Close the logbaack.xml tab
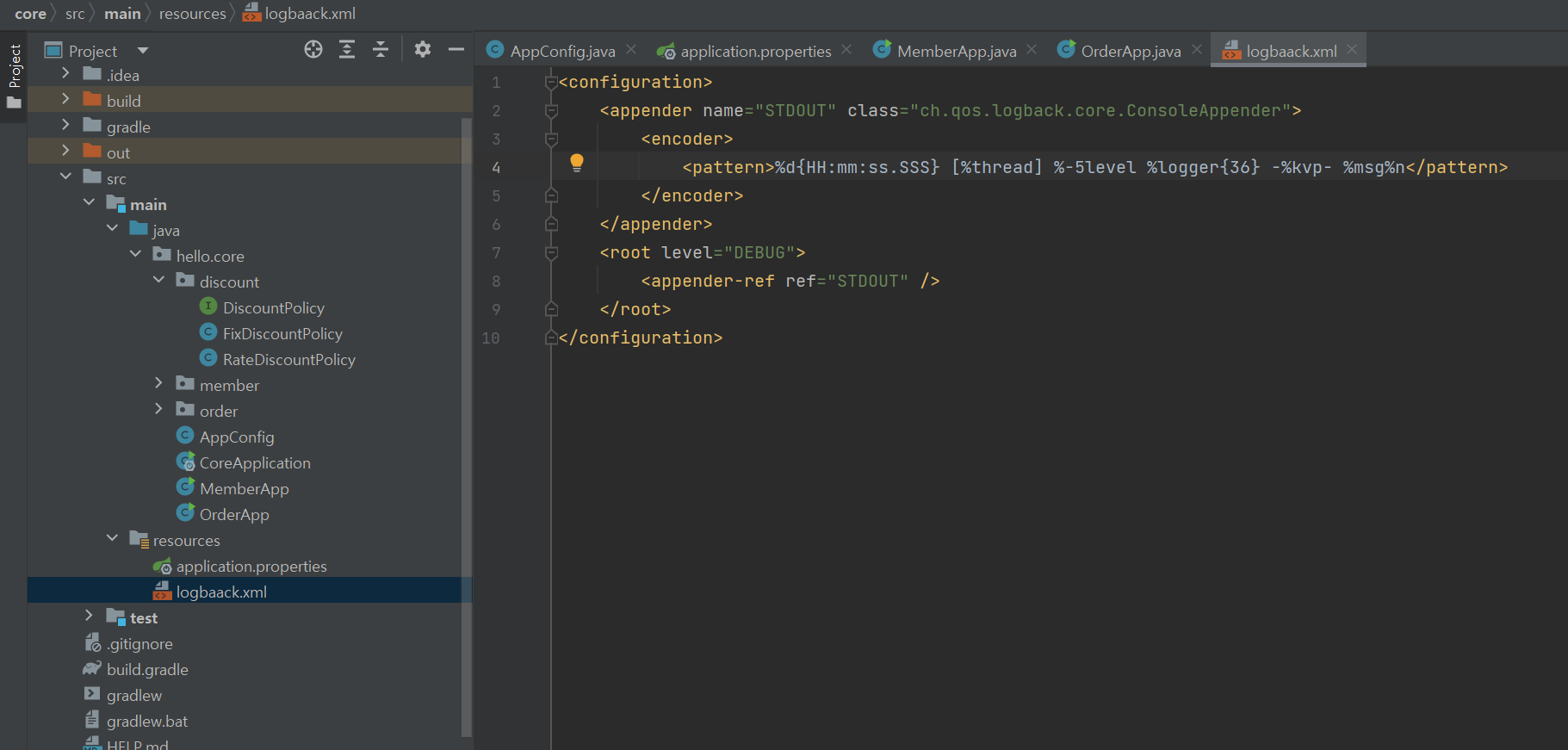This screenshot has height=750, width=1568. pyautogui.click(x=1352, y=49)
